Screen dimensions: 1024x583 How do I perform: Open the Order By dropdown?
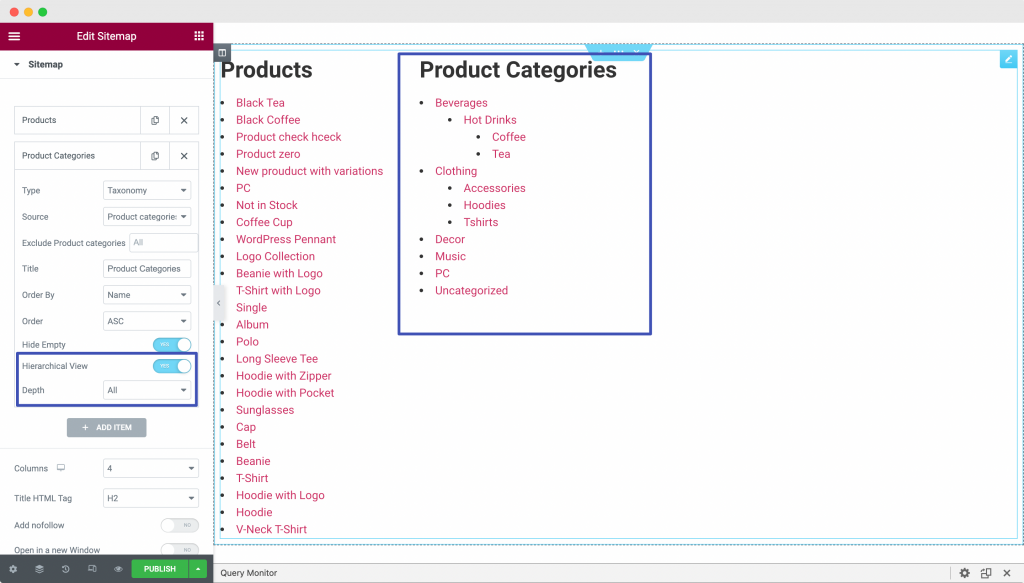click(x=147, y=295)
